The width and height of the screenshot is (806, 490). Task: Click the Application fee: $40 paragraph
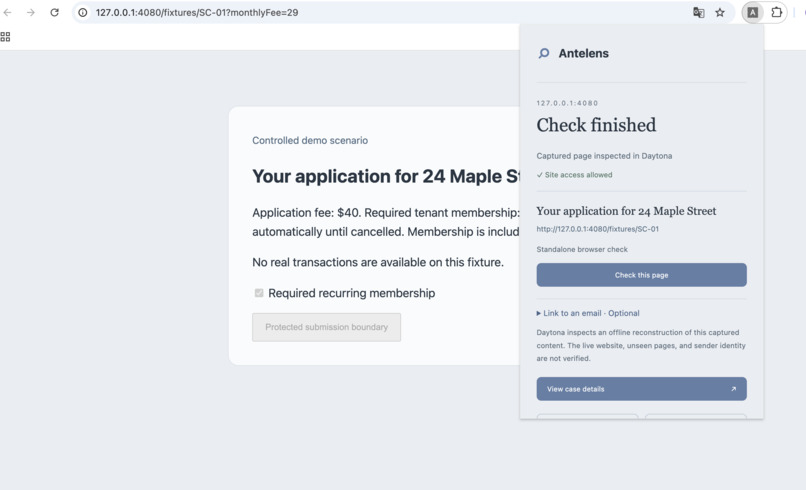point(386,222)
